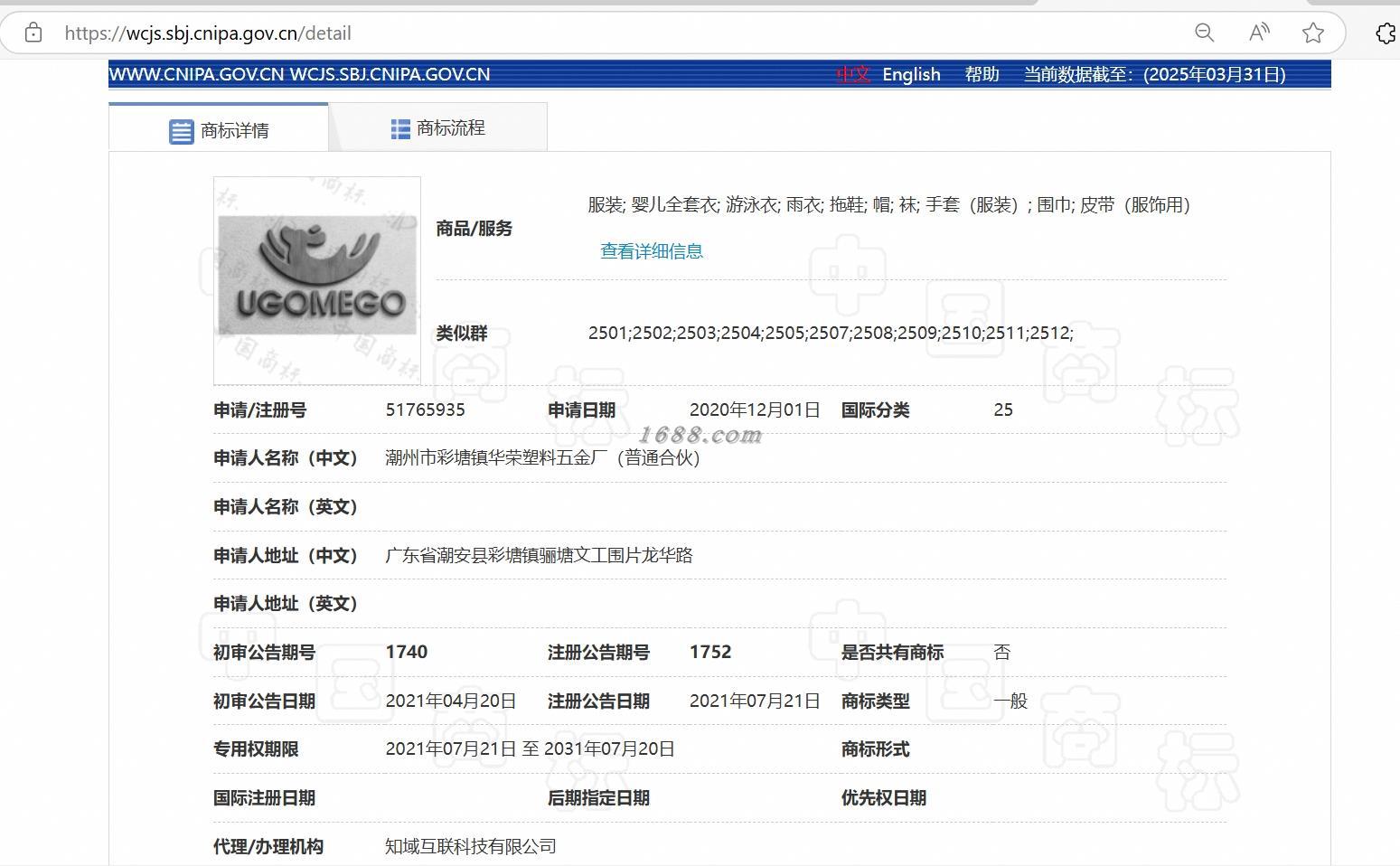Screen dimensions: 1400x866
Task: Open the 帮助 help link
Action: point(982,74)
